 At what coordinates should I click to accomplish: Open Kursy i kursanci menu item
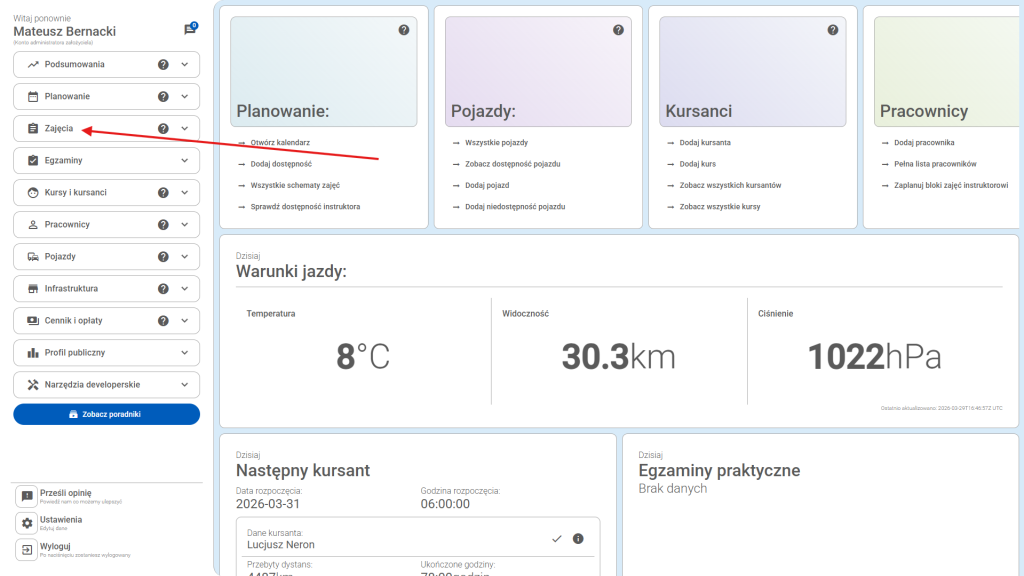tap(75, 193)
